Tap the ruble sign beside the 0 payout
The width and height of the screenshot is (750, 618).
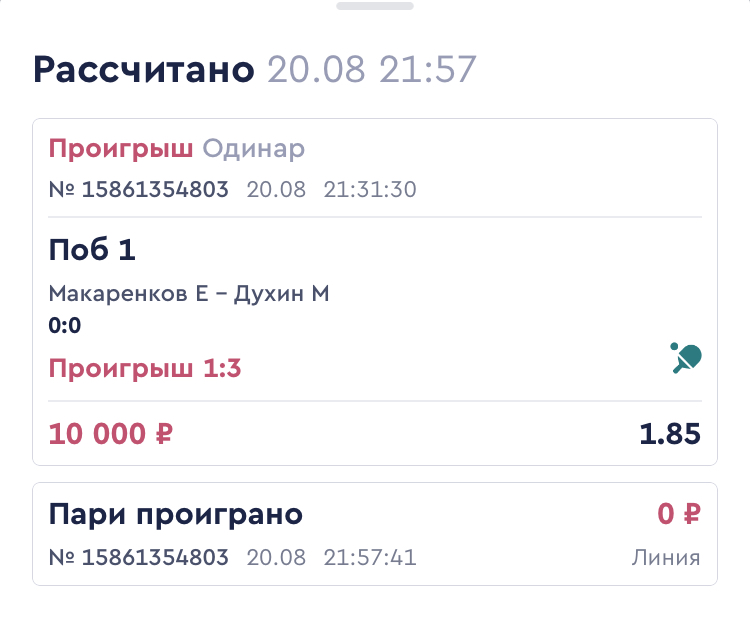[x=692, y=514]
